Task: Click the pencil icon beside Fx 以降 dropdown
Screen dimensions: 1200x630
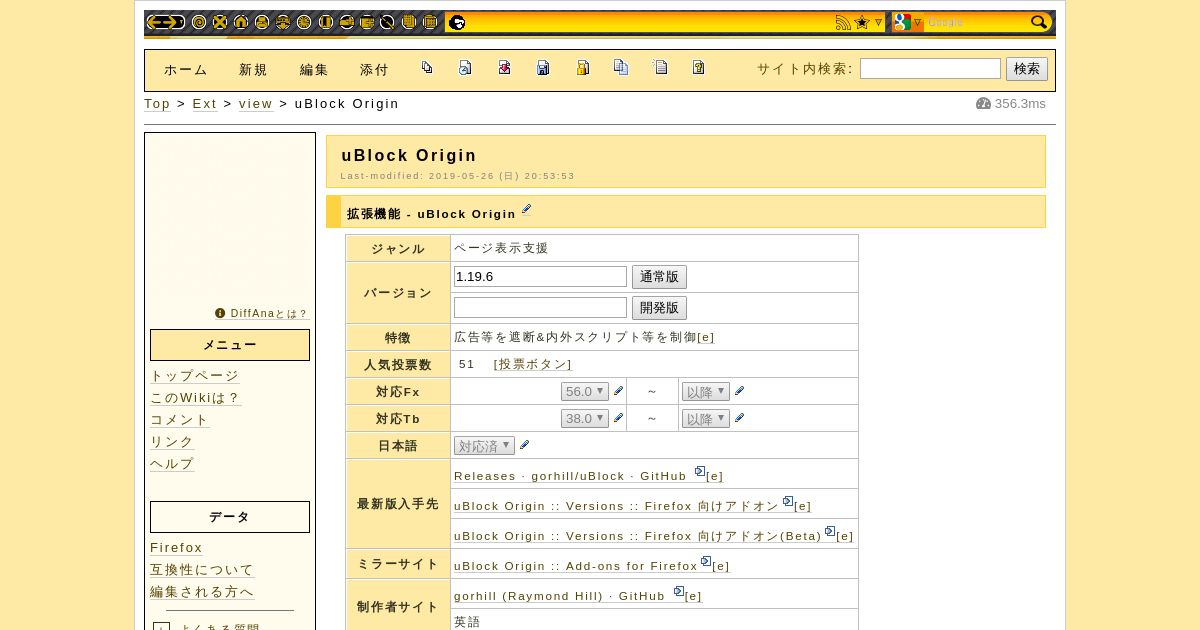Action: [x=739, y=391]
